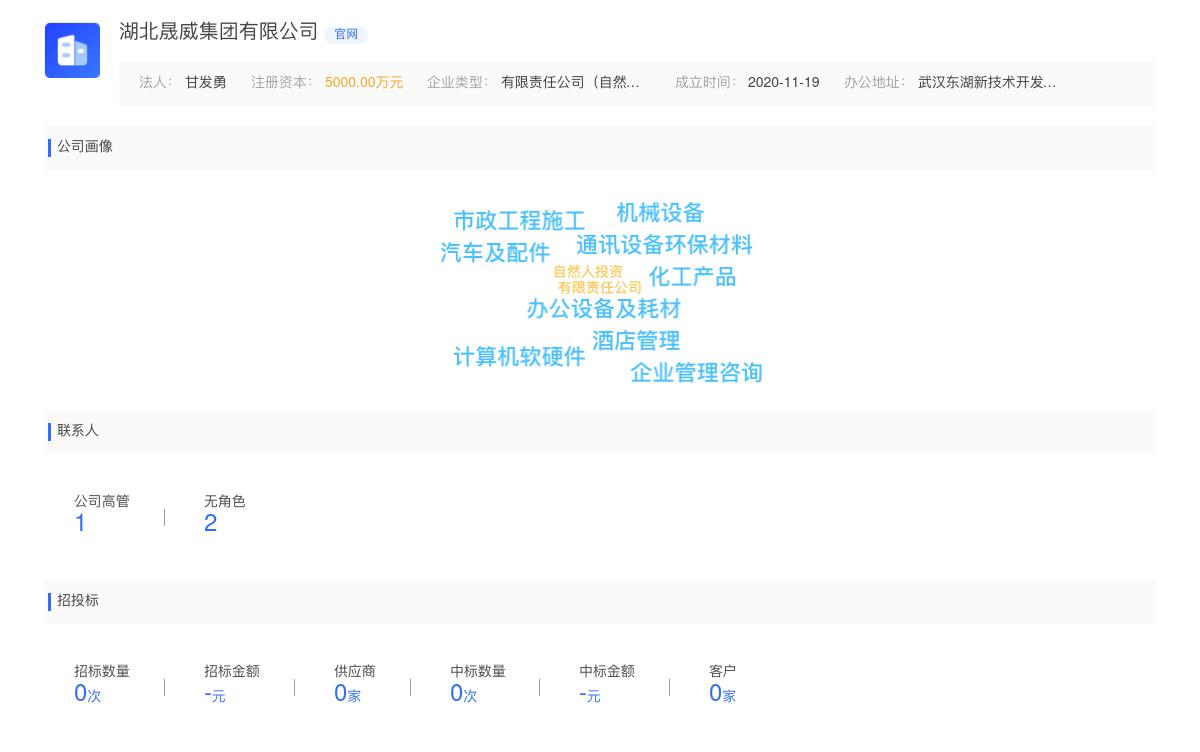1200x752 pixels.
Task: Click 招标金额 value -元
Action: 215,694
